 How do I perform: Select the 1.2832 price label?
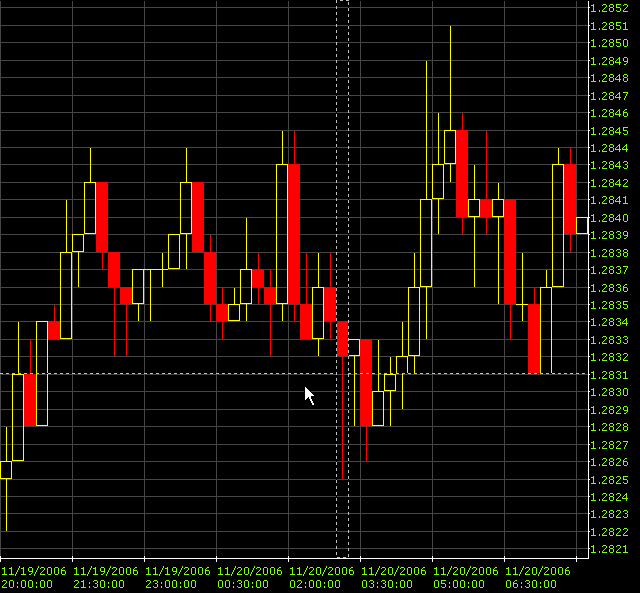pyautogui.click(x=609, y=358)
